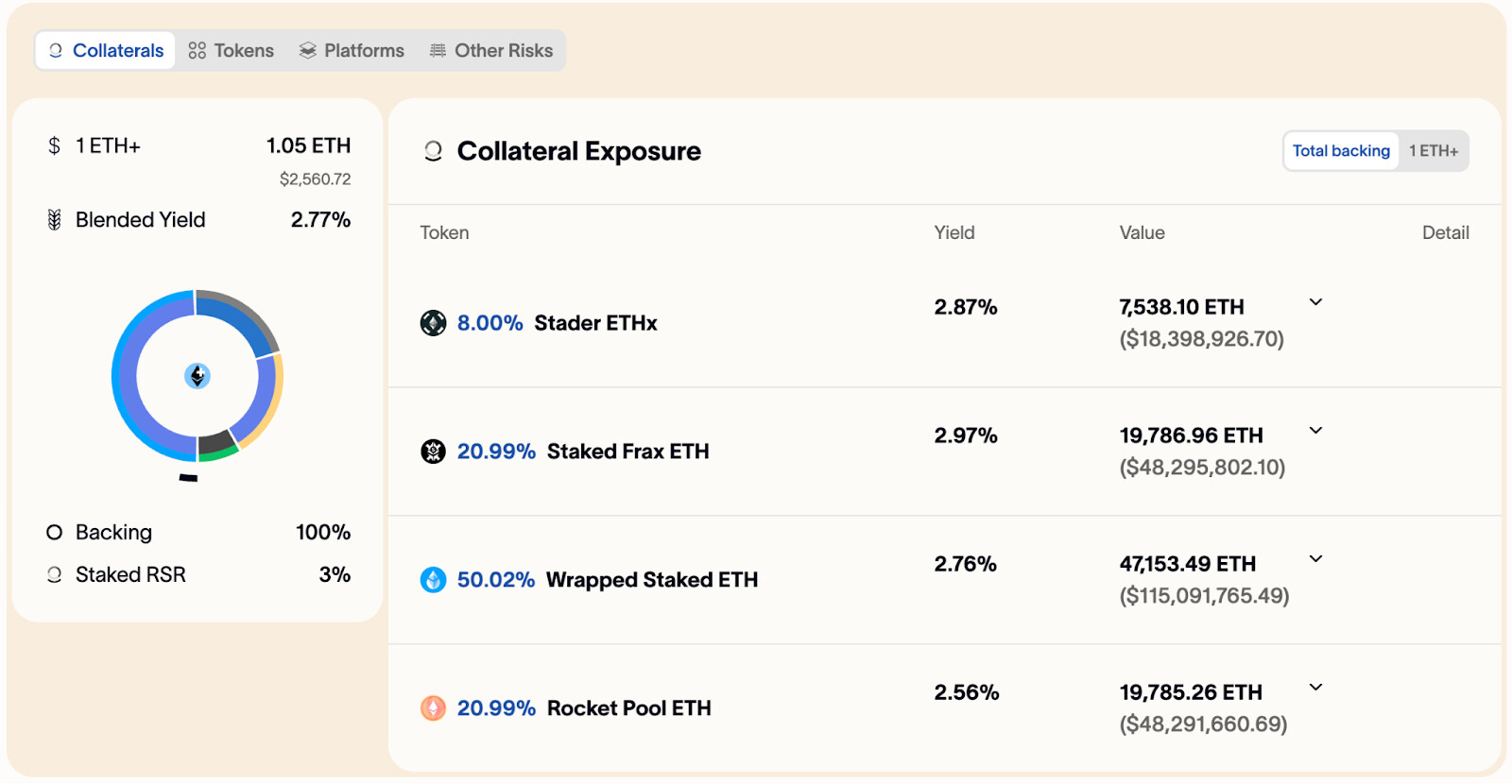Expand Staked Frax ETH row details
Image resolution: width=1512 pixels, height=784 pixels.
[x=1315, y=431]
